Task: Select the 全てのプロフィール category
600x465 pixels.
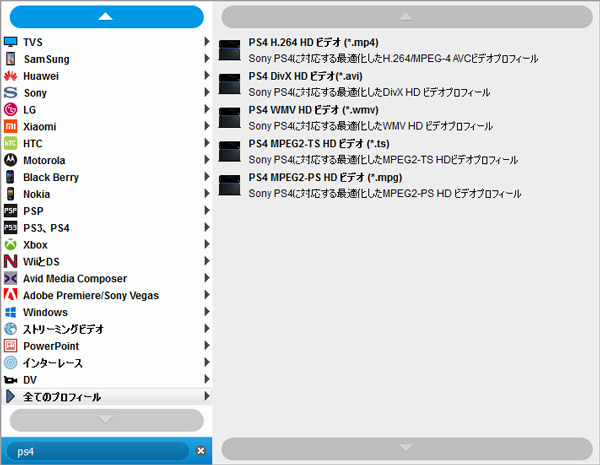Action: click(62, 397)
